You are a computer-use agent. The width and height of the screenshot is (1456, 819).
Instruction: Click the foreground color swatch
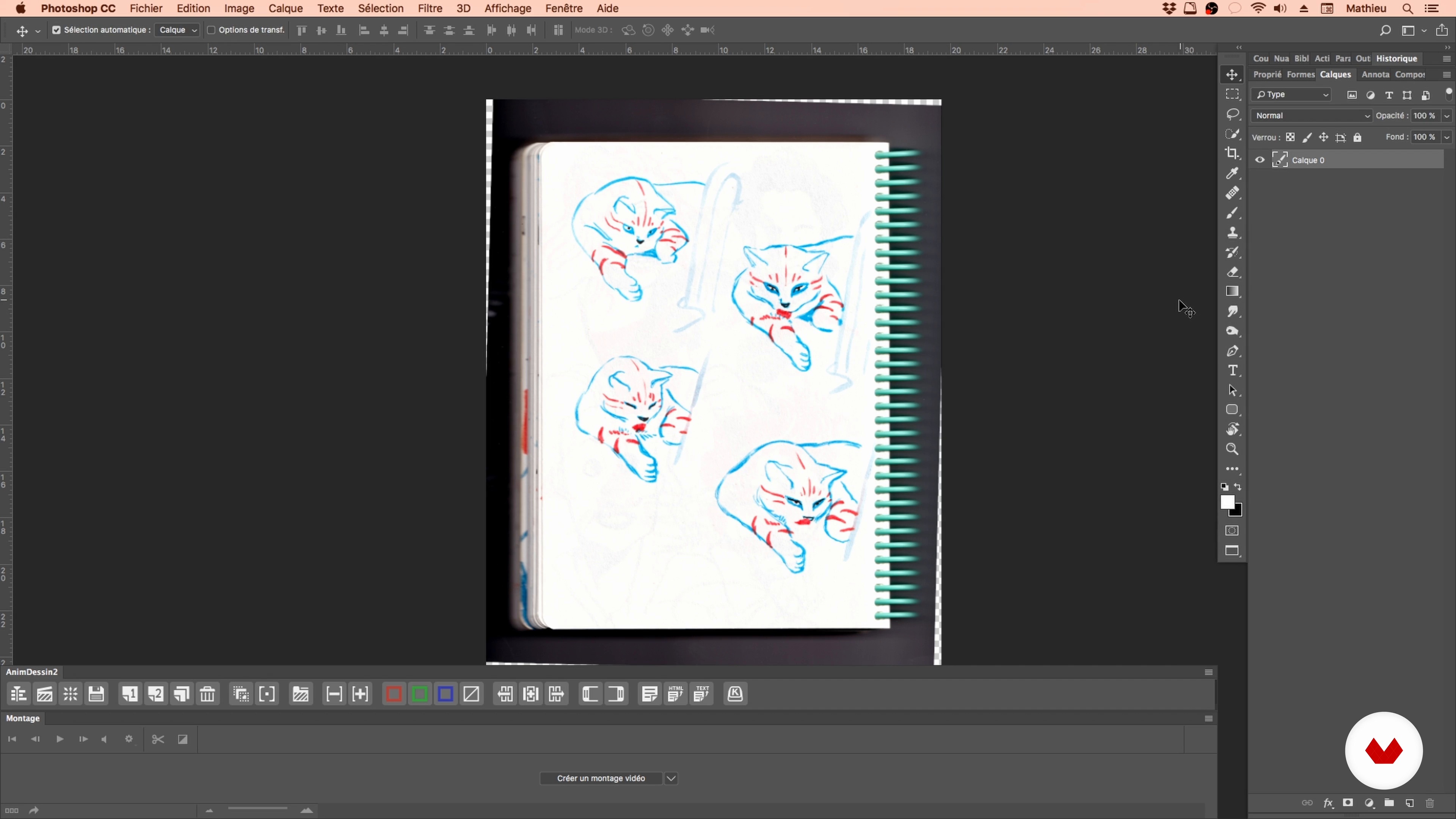pos(1227,502)
